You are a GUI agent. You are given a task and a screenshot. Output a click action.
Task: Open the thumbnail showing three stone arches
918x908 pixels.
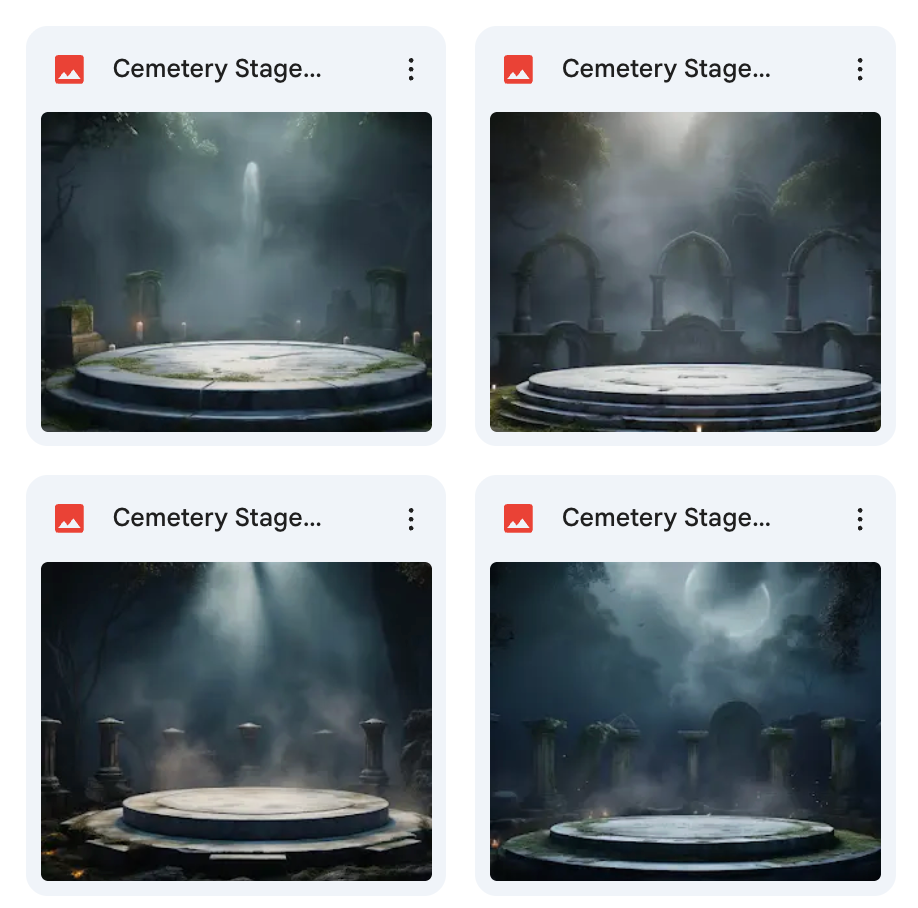pyautogui.click(x=685, y=271)
